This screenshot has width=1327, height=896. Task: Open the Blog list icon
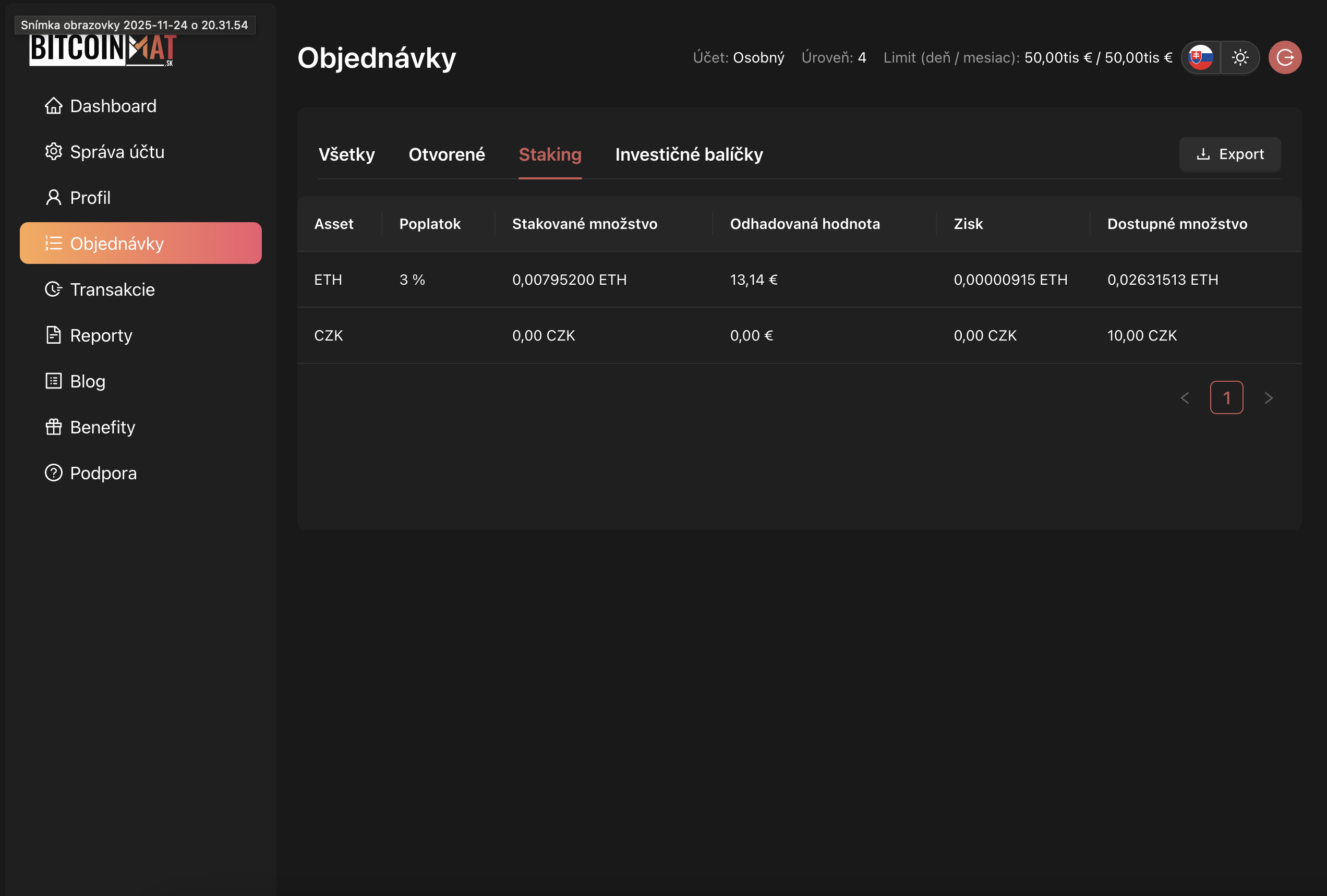53,381
